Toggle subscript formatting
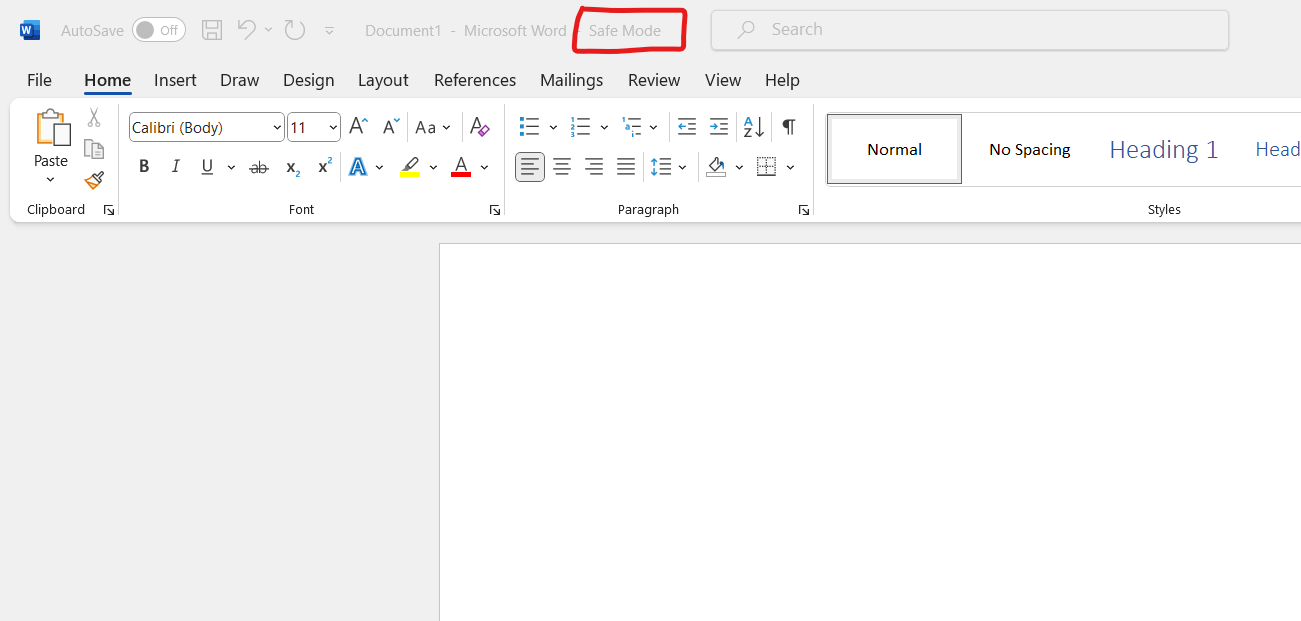 292,167
